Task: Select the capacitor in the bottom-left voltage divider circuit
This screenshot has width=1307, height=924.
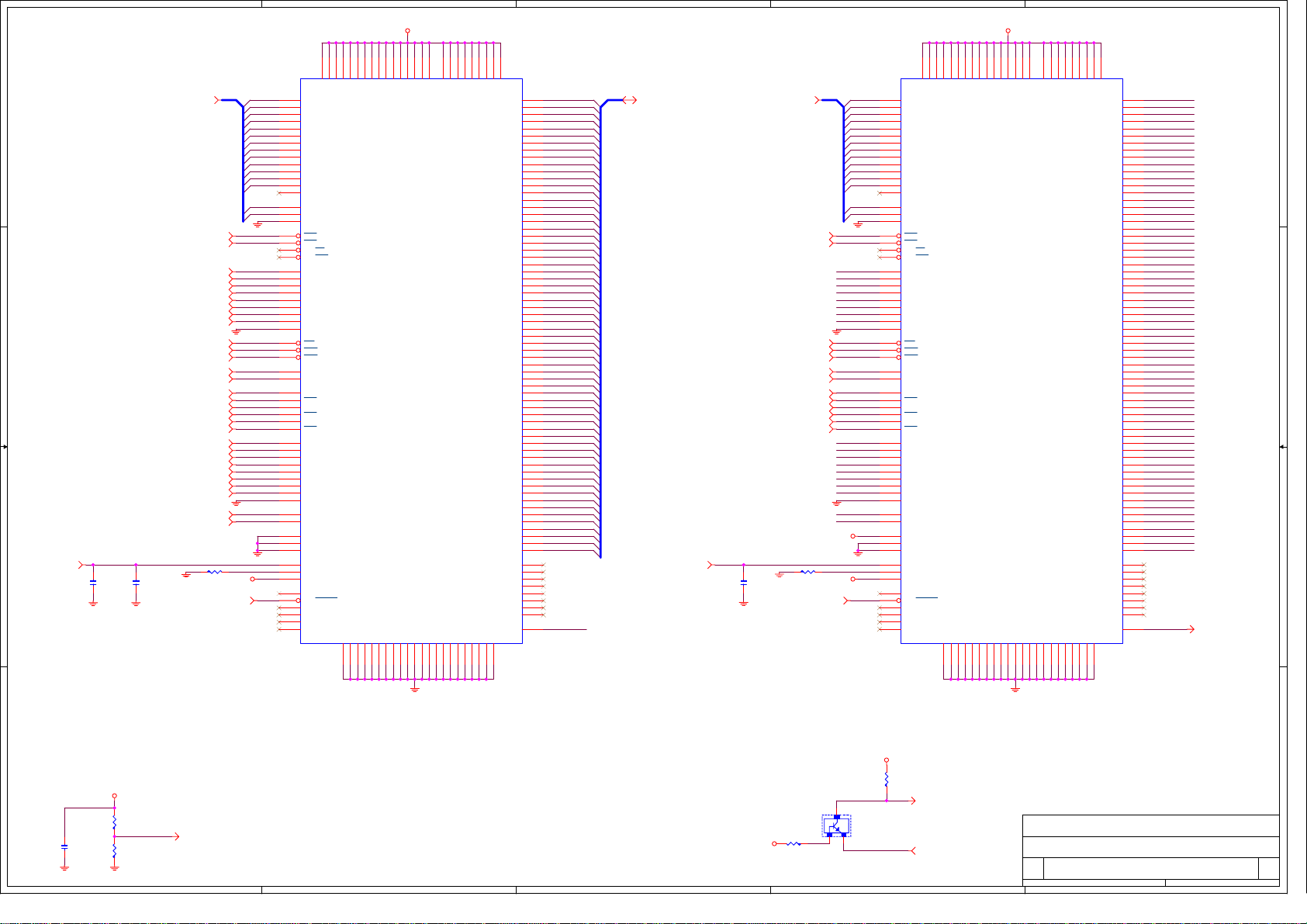Action: click(64, 846)
